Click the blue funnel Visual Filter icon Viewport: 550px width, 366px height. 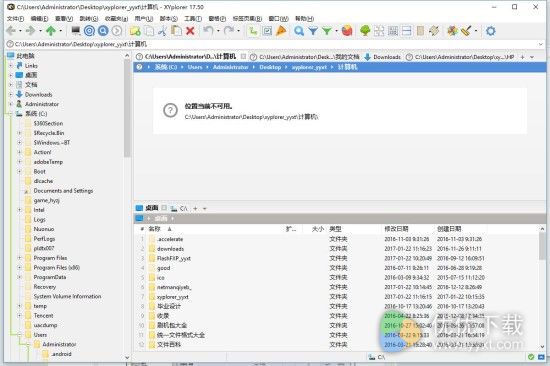point(313,31)
